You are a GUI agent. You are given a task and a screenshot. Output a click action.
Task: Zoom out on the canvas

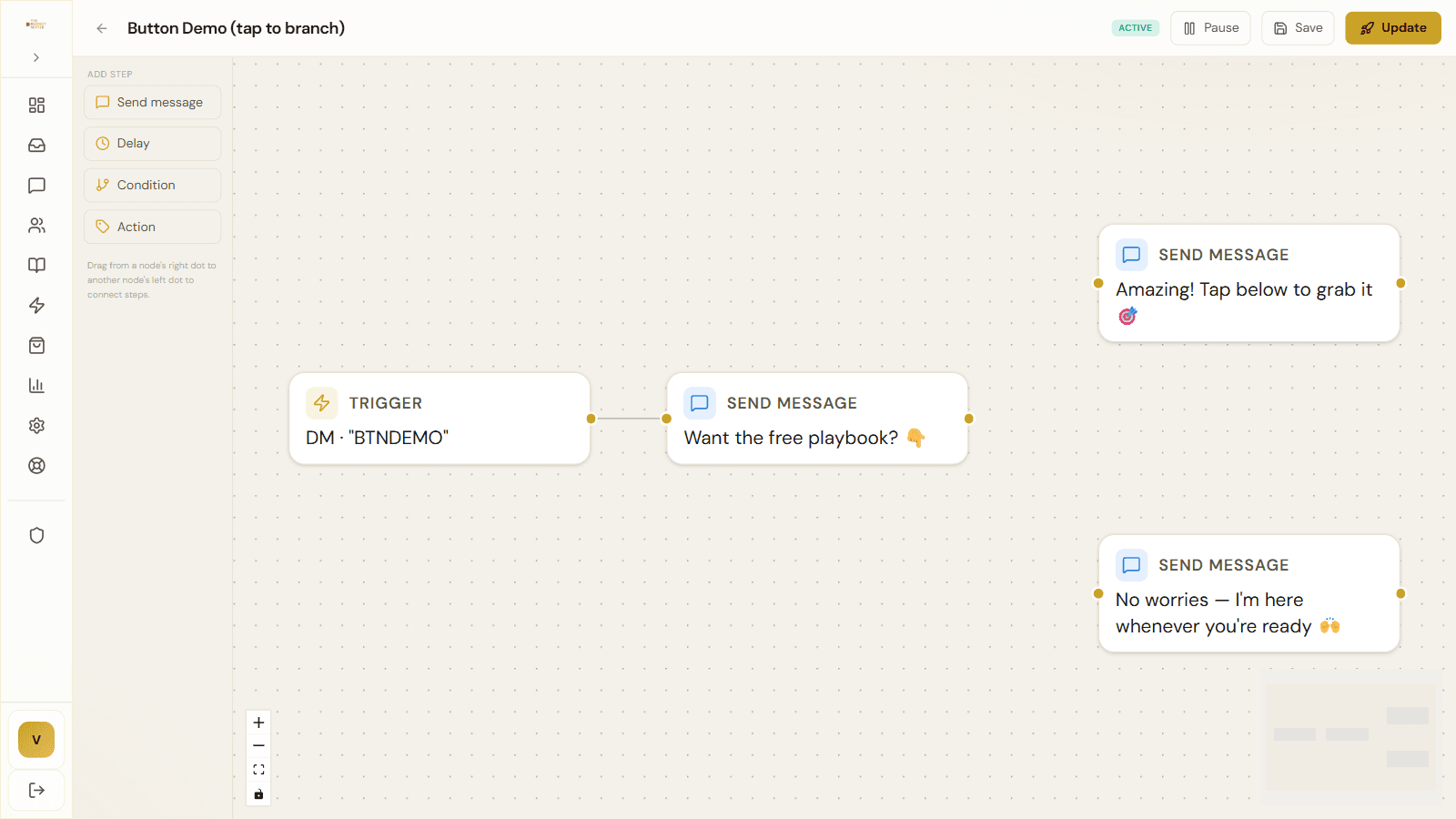click(x=258, y=746)
